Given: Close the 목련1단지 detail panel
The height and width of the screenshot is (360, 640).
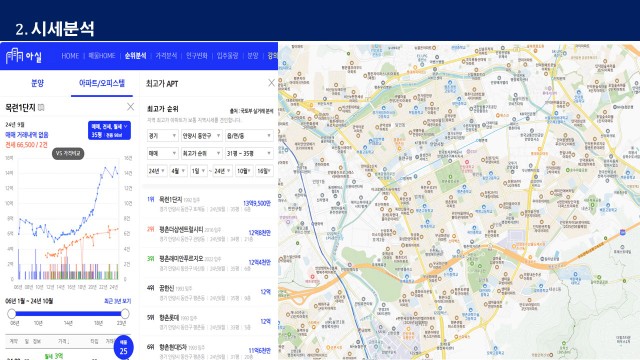Looking at the screenshot, I should 130,107.
